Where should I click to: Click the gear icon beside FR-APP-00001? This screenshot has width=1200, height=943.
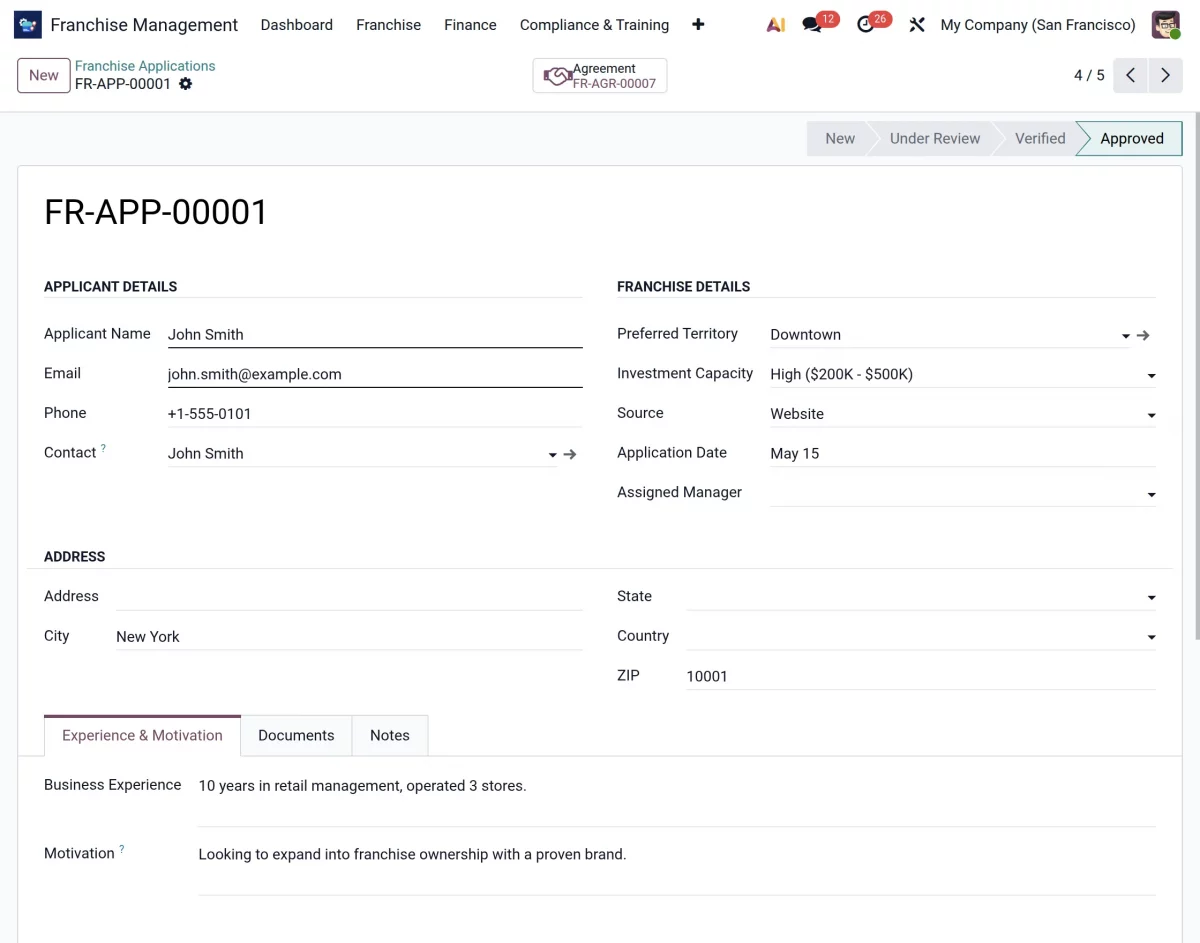tap(185, 84)
